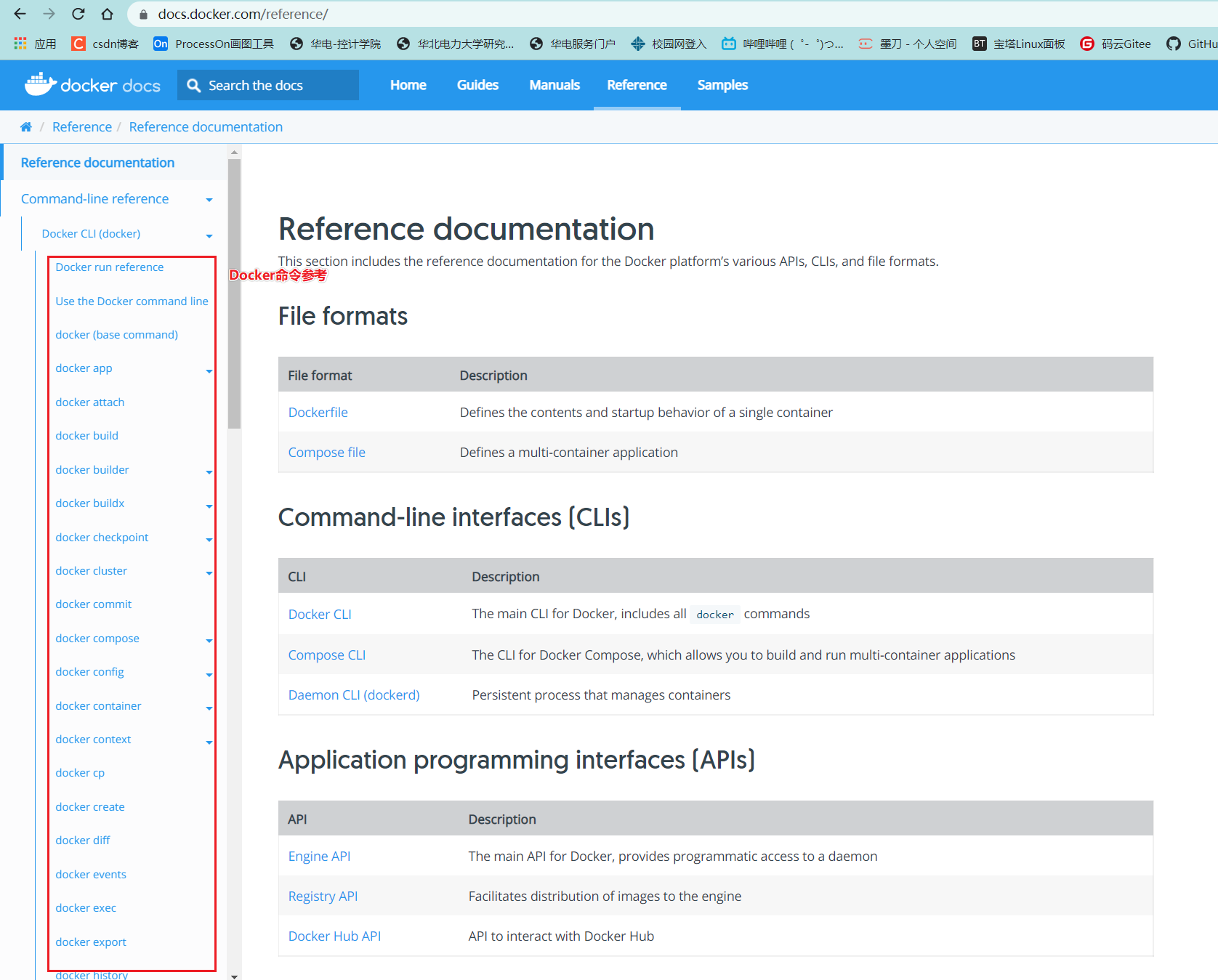Expand the docker builder submenu arrow
Viewport: 1218px width, 980px height.
[209, 472]
